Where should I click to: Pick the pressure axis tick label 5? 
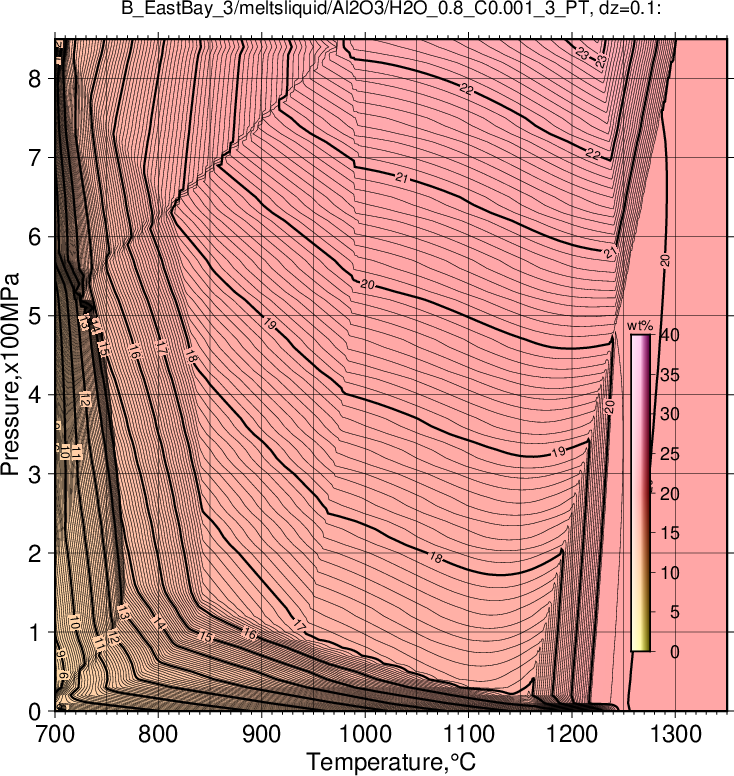pyautogui.click(x=35, y=316)
